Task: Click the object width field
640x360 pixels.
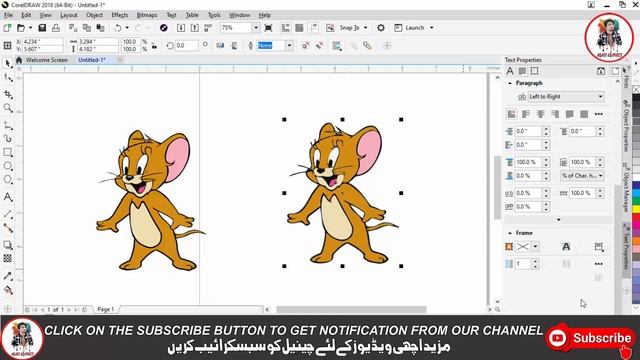Action: [x=98, y=41]
